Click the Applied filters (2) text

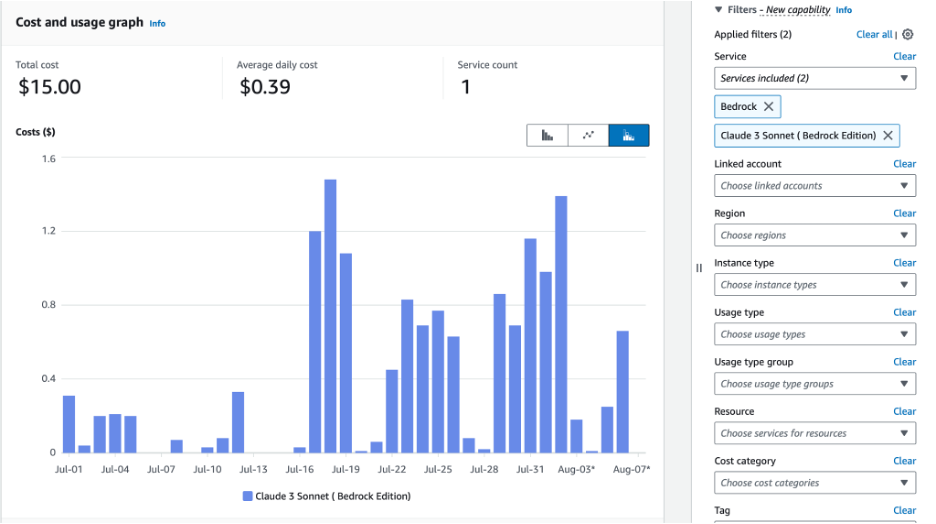[753, 34]
